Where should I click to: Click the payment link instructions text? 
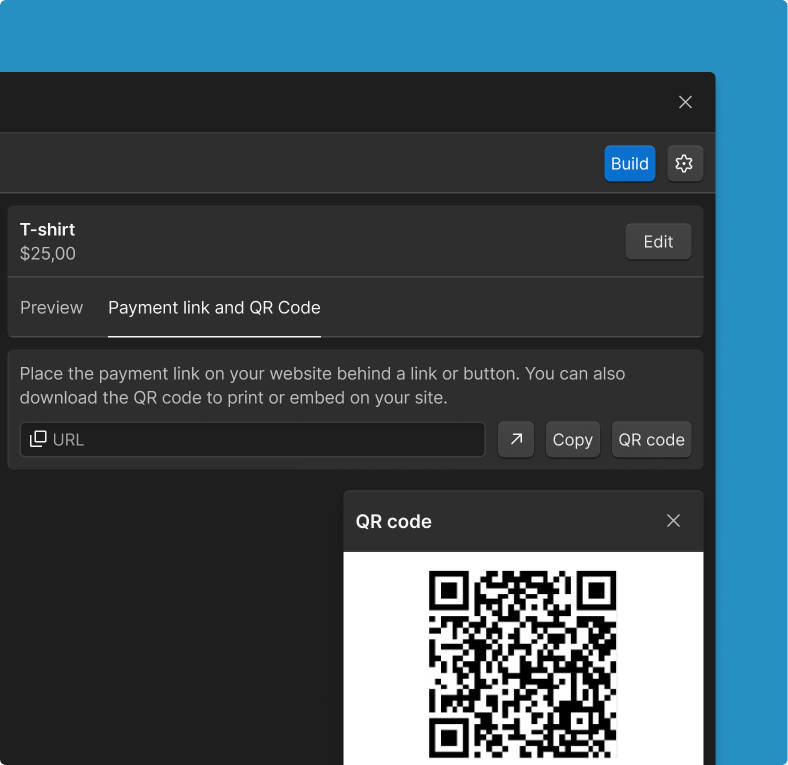322,386
